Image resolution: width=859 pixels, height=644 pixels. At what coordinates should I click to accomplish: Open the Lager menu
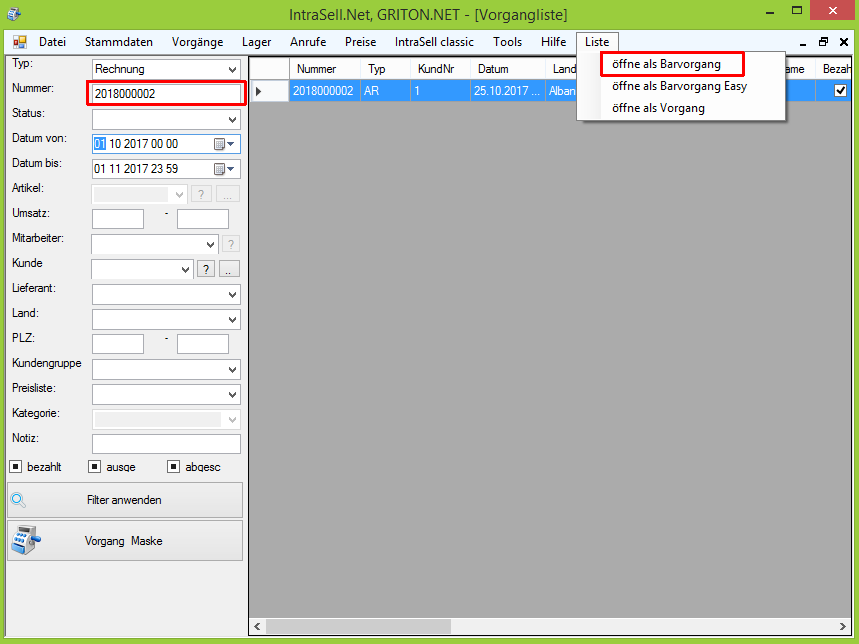coord(256,42)
